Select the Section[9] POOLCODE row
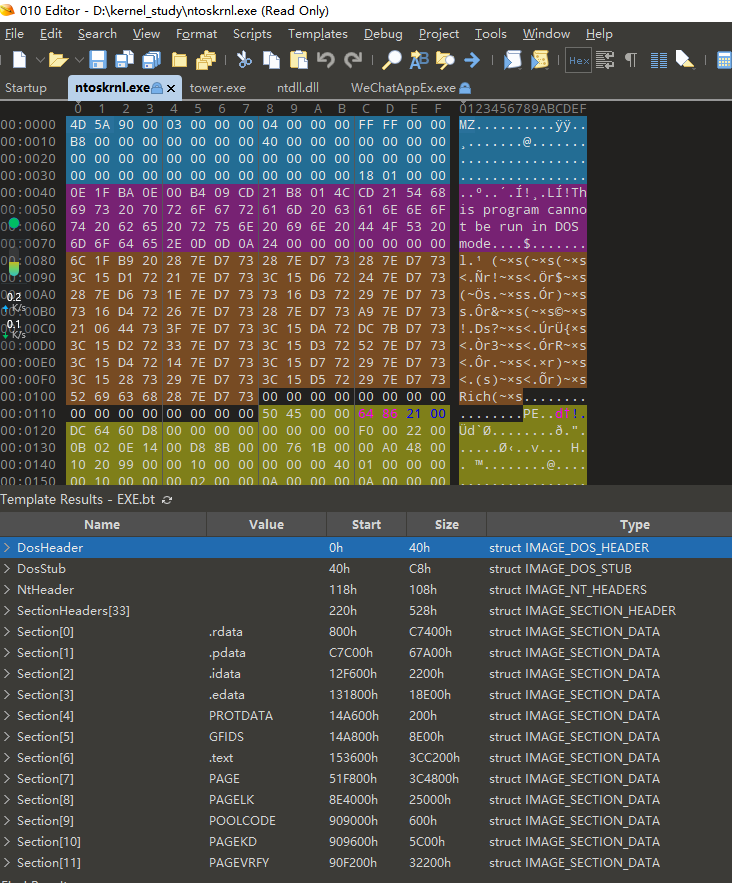The height and width of the screenshot is (883, 732). coord(366,821)
